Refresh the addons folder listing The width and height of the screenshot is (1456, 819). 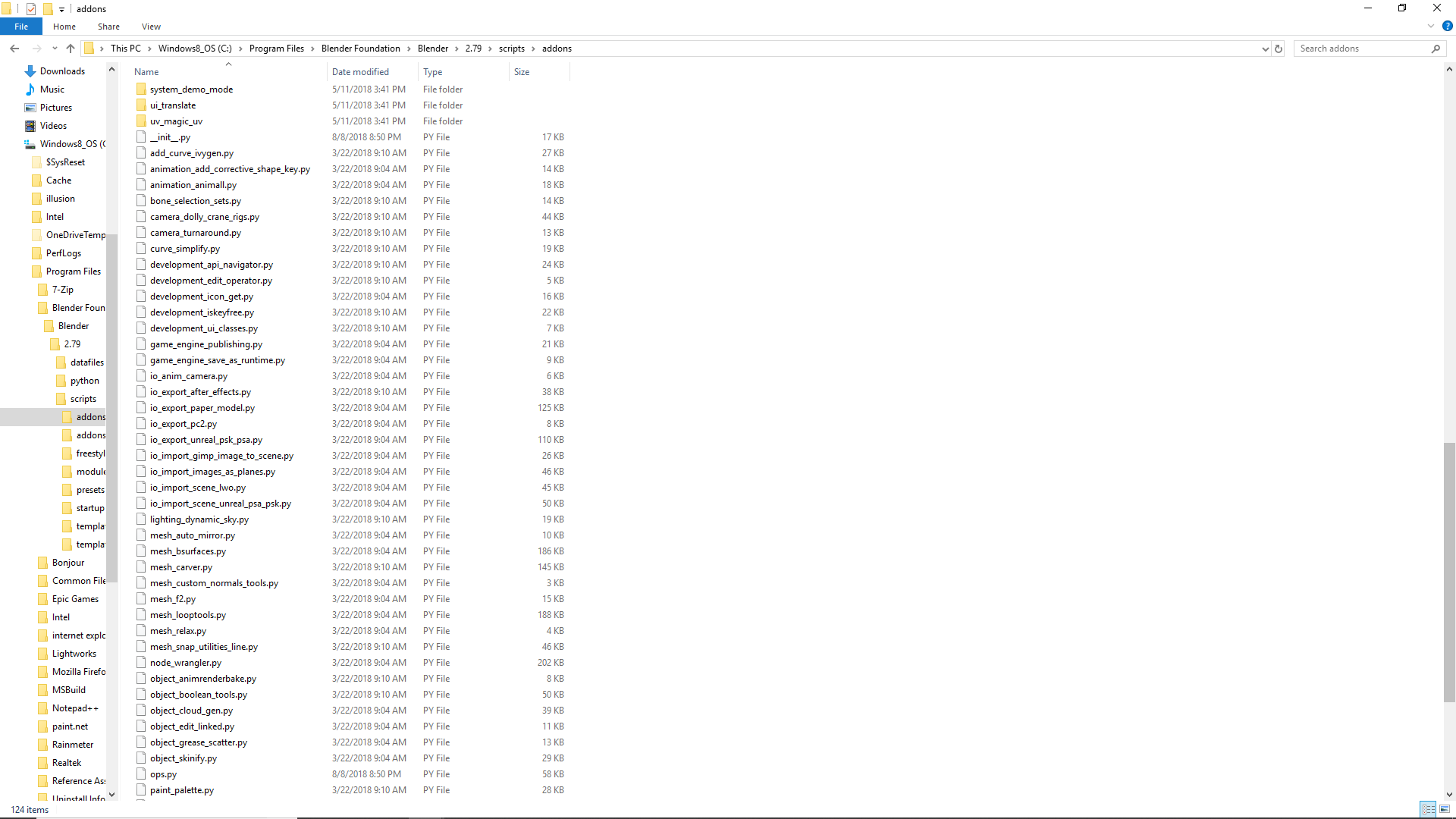1279,49
